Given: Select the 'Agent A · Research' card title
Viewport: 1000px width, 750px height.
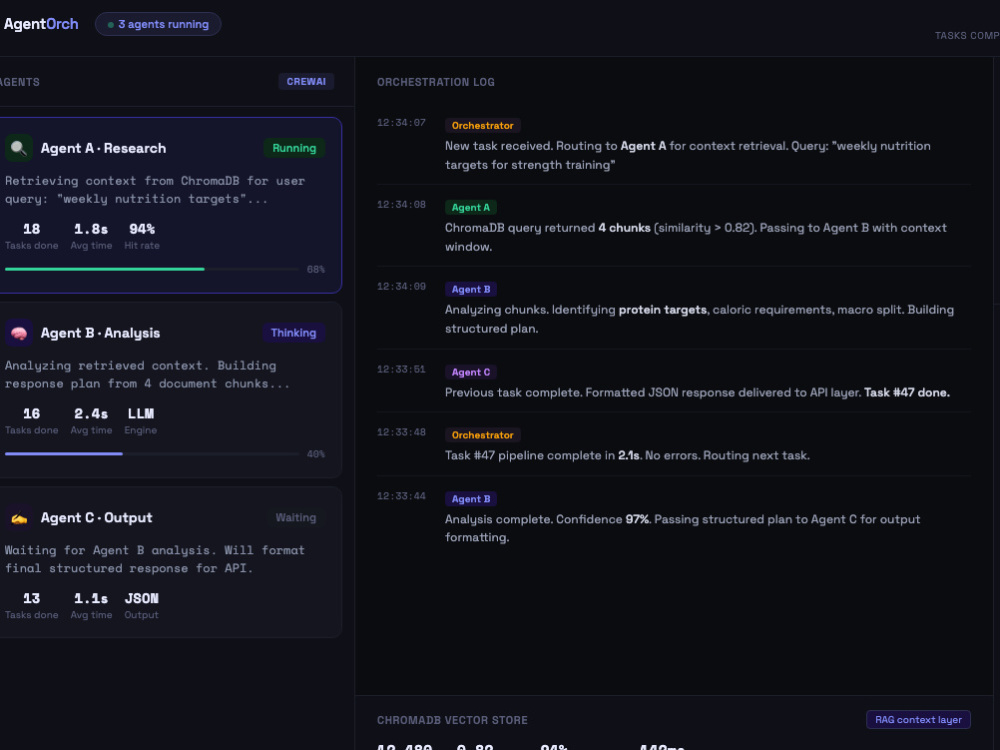Looking at the screenshot, I should 103,148.
